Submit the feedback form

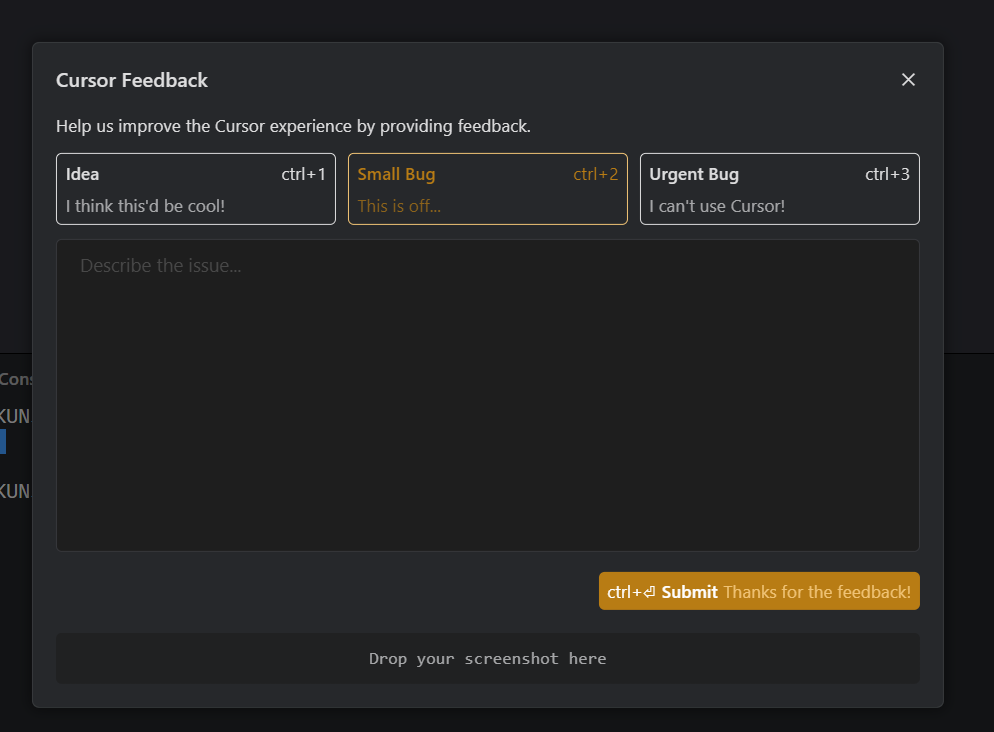pos(689,592)
